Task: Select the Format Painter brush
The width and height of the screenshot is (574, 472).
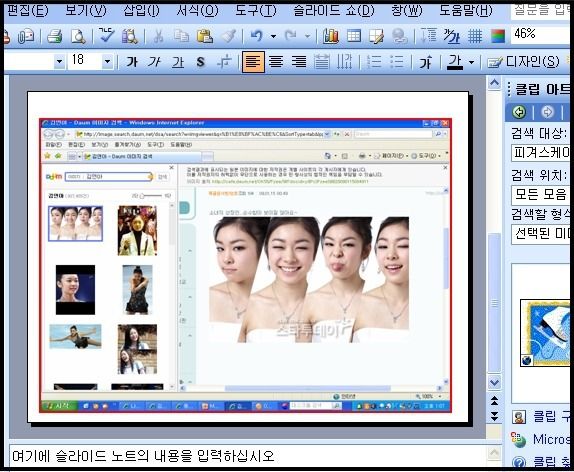Action: [229, 36]
